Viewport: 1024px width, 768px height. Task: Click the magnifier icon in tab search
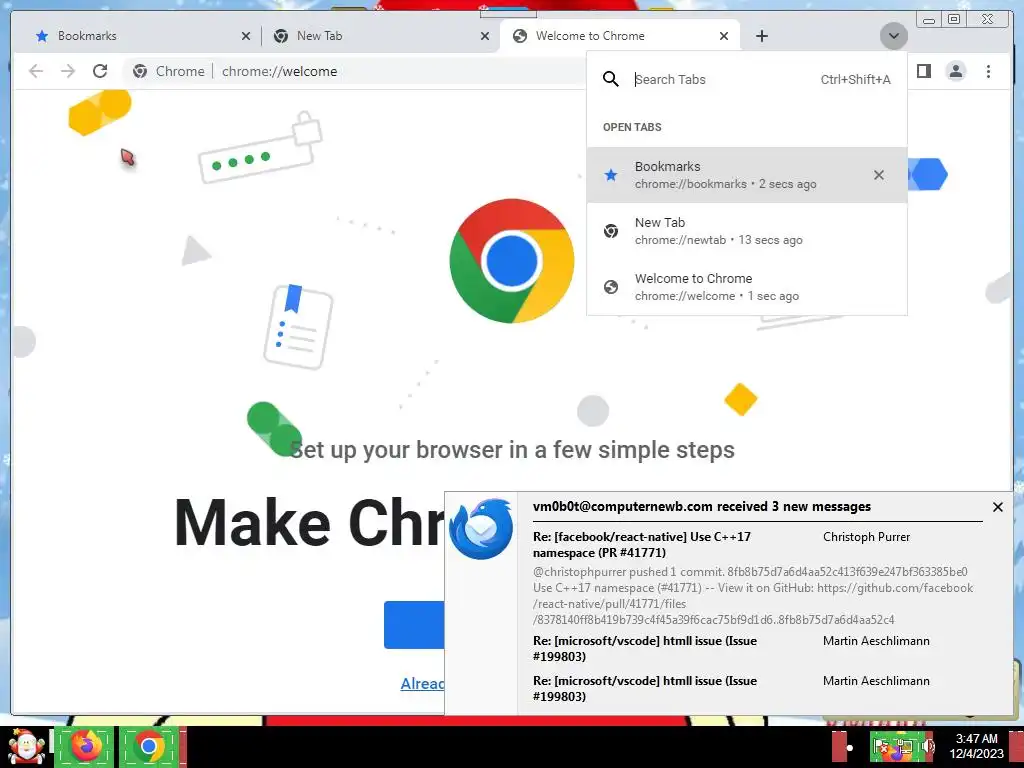coord(611,80)
